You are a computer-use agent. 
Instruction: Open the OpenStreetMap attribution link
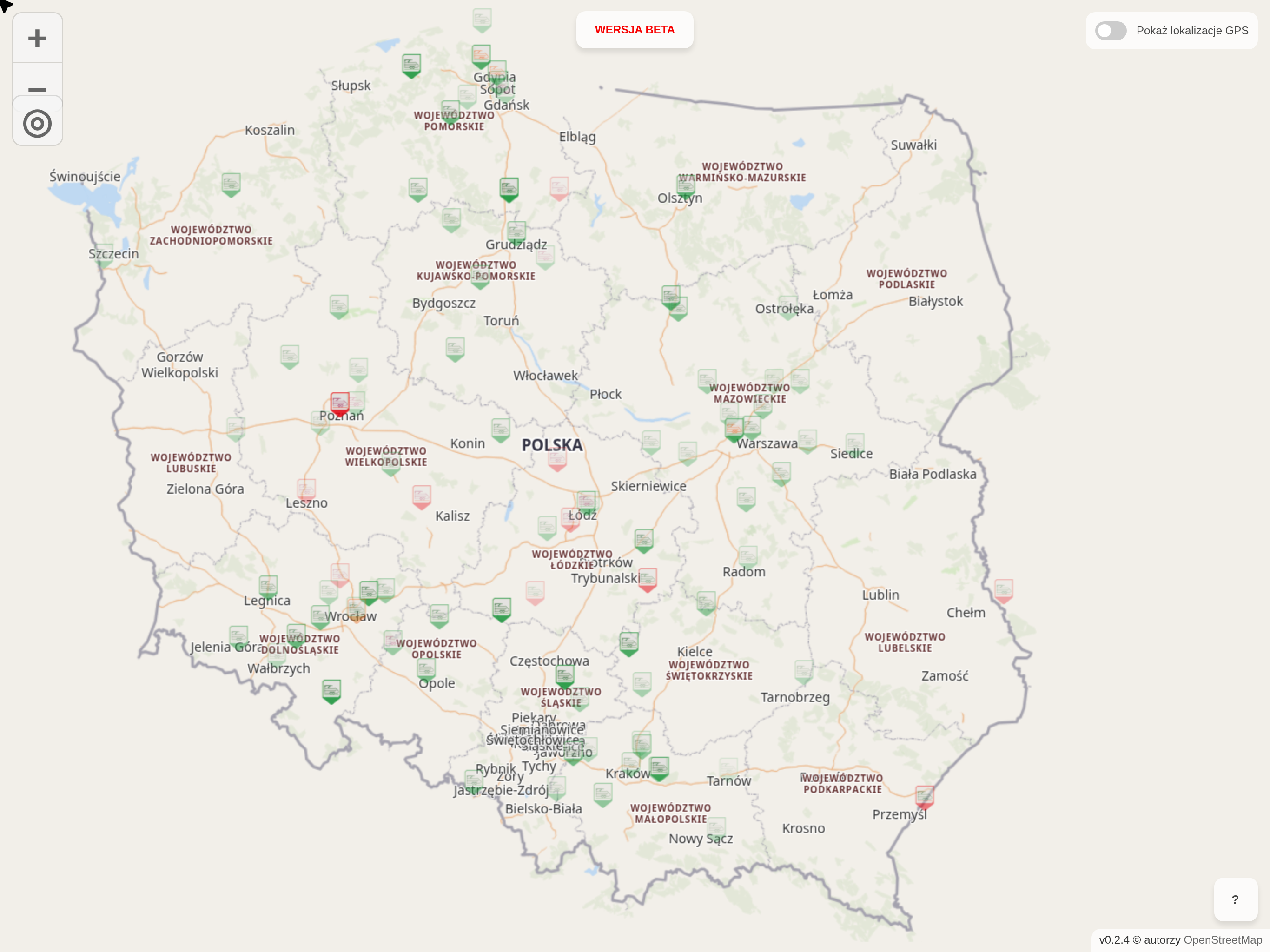click(1222, 939)
